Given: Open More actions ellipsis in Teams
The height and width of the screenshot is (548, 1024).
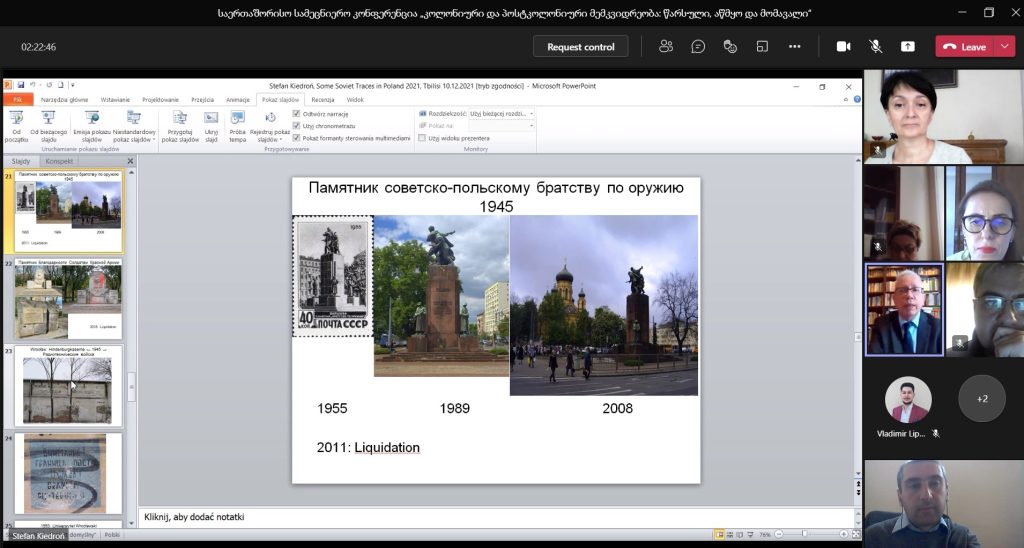Looking at the screenshot, I should tap(795, 46).
